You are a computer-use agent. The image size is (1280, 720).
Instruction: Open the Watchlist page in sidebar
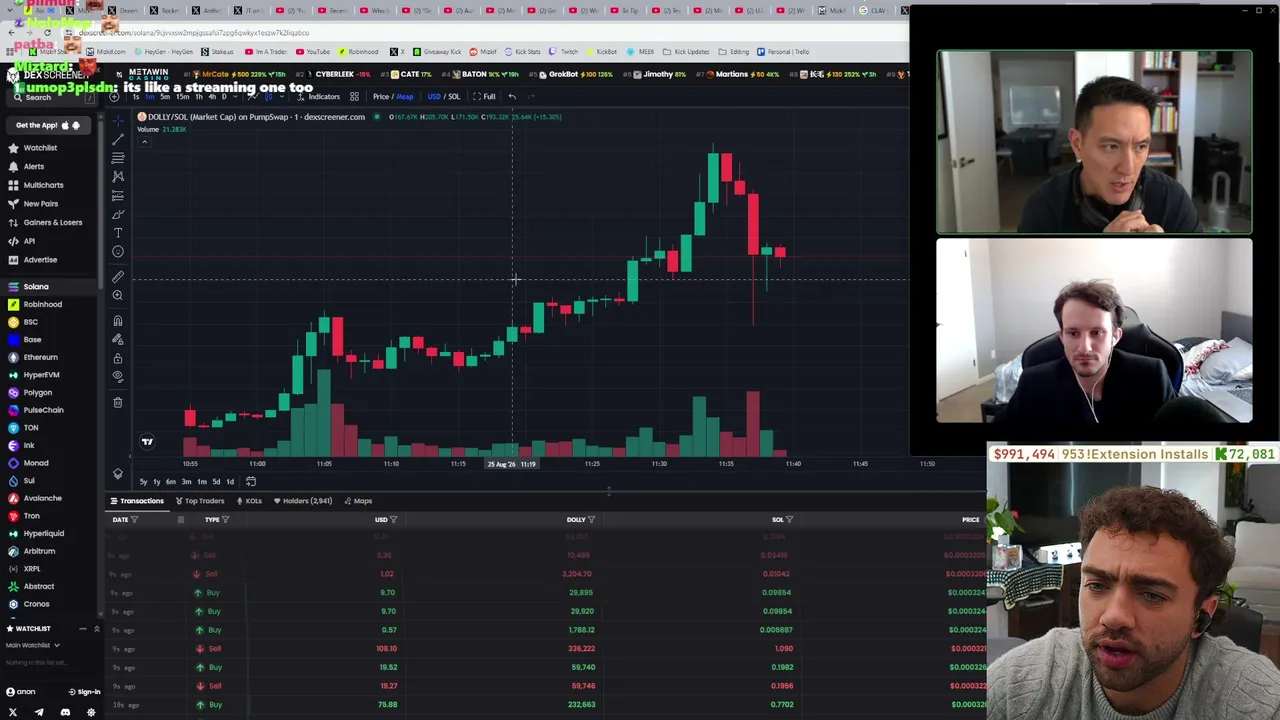(x=32, y=148)
